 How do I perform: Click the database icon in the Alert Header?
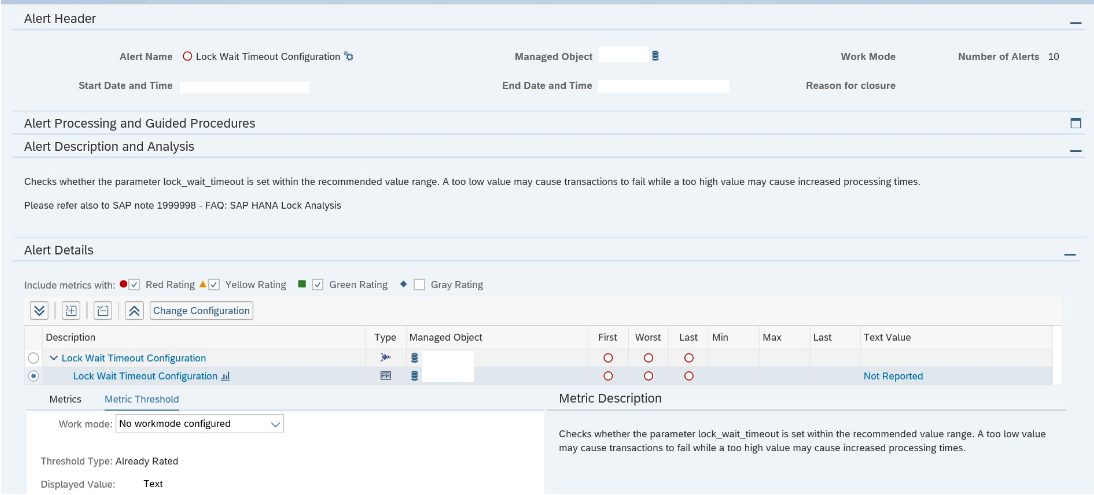point(655,56)
